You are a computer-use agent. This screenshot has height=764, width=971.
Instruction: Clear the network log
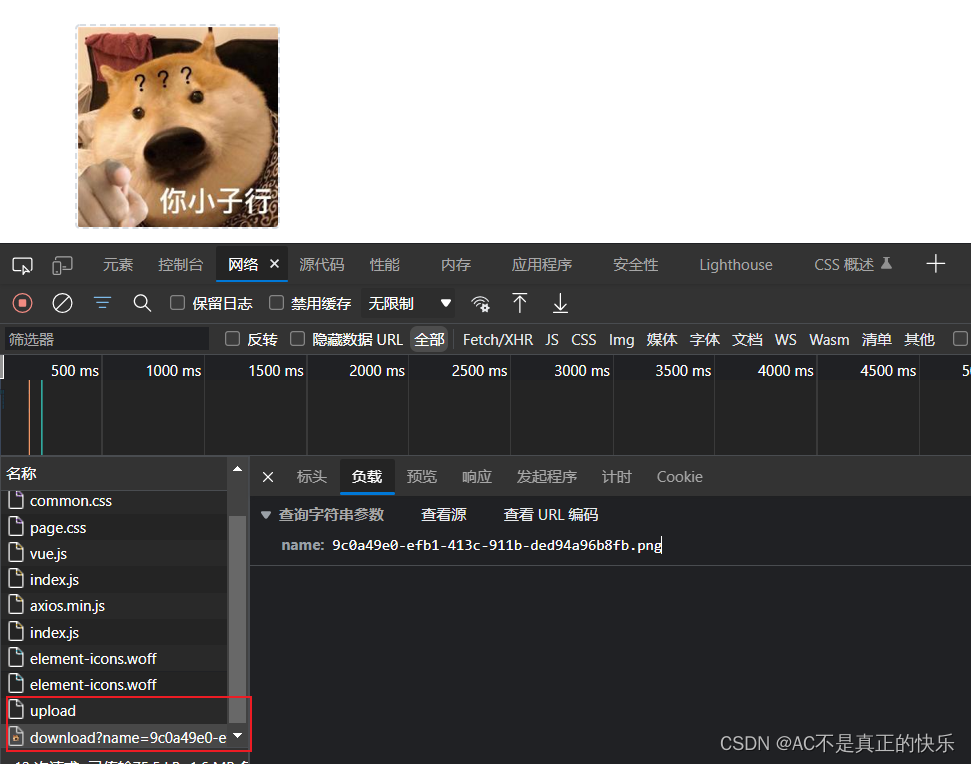[x=62, y=303]
